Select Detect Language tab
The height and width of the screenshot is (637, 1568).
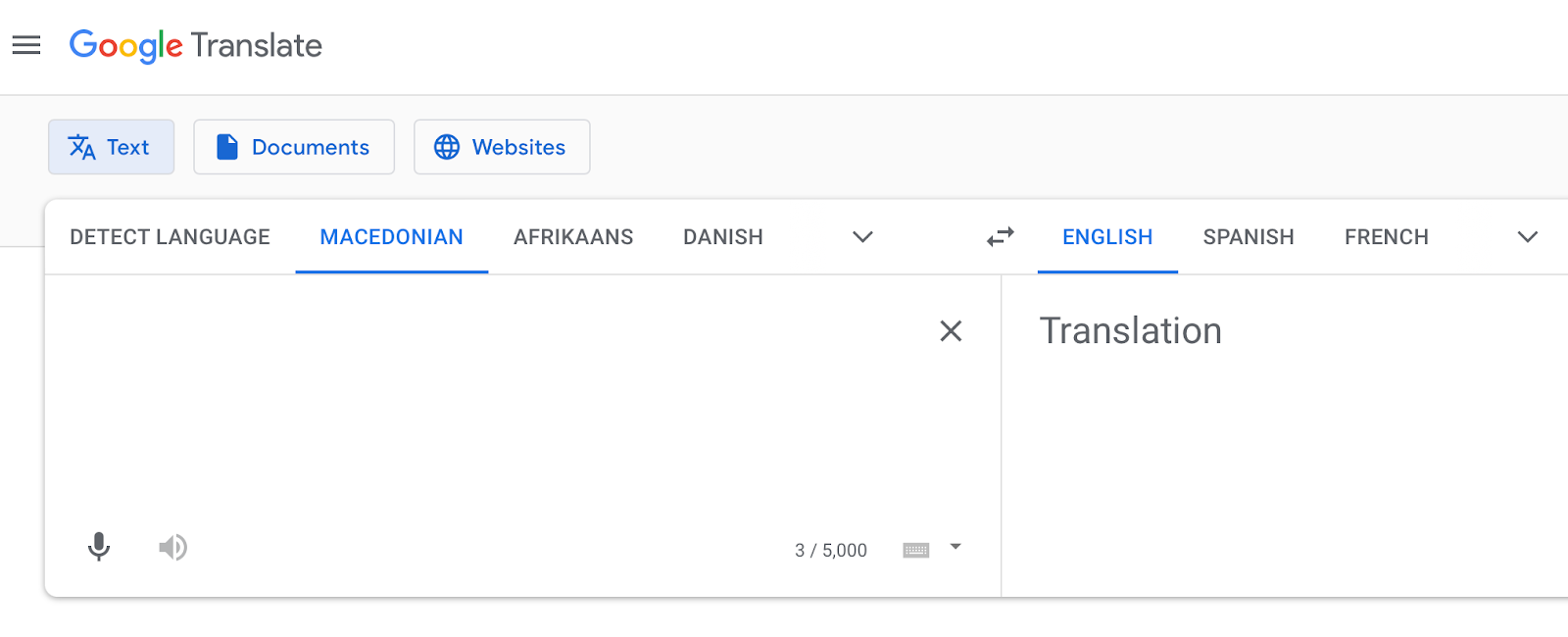point(170,237)
